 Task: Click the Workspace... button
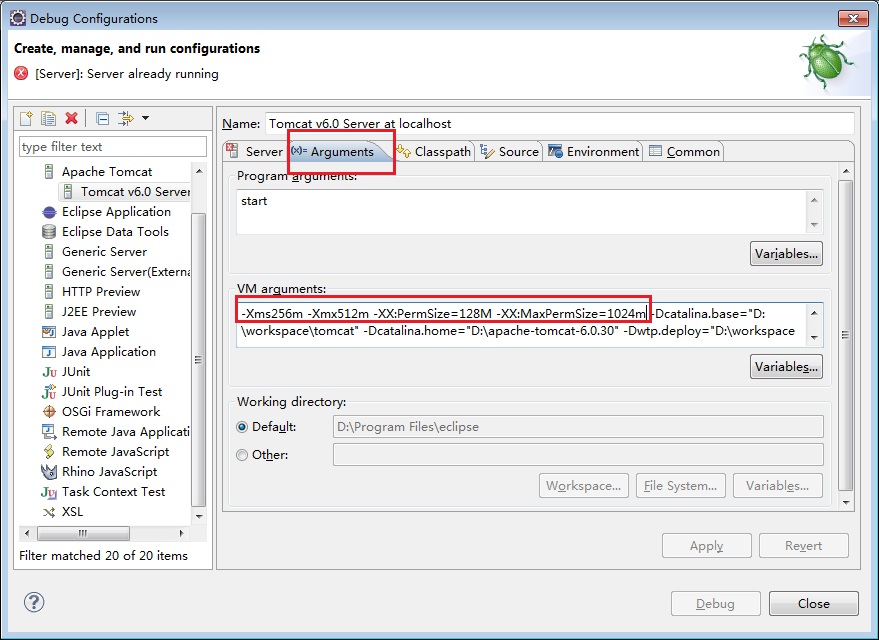584,486
